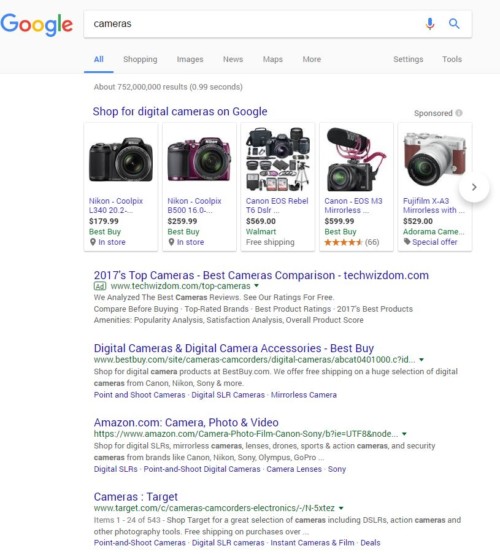Image resolution: width=500 pixels, height=554 pixels.
Task: Click In store under the $179.99 Nikon
Action: click(x=112, y=242)
